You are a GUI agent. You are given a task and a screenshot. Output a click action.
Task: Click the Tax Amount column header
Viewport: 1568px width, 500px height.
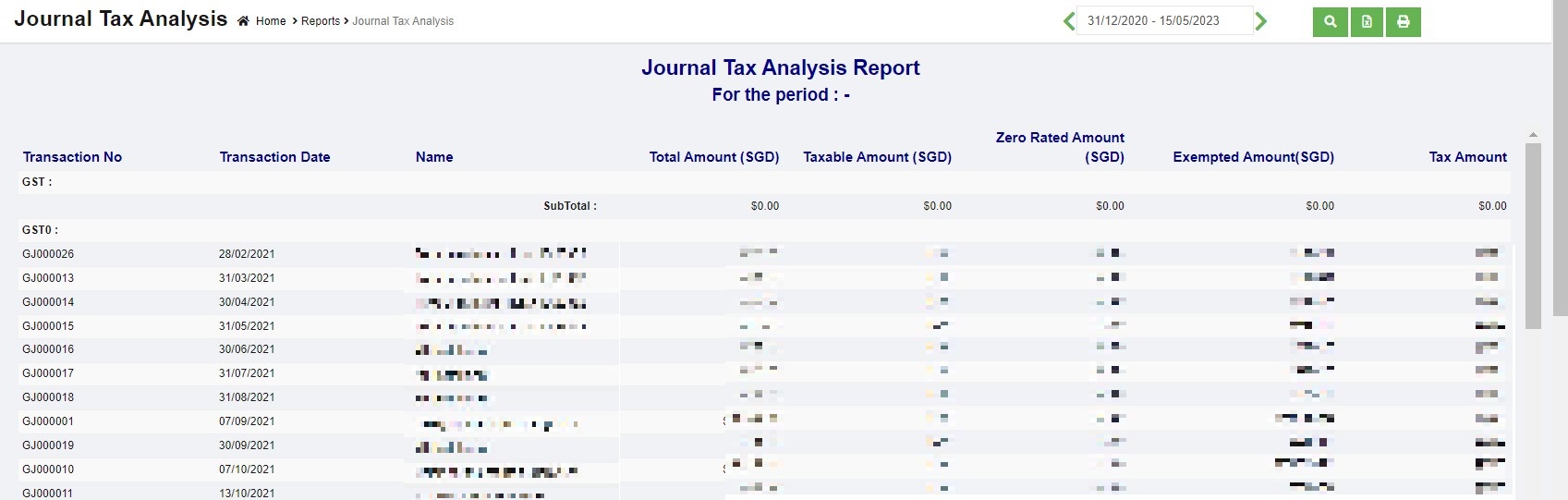(x=1467, y=157)
